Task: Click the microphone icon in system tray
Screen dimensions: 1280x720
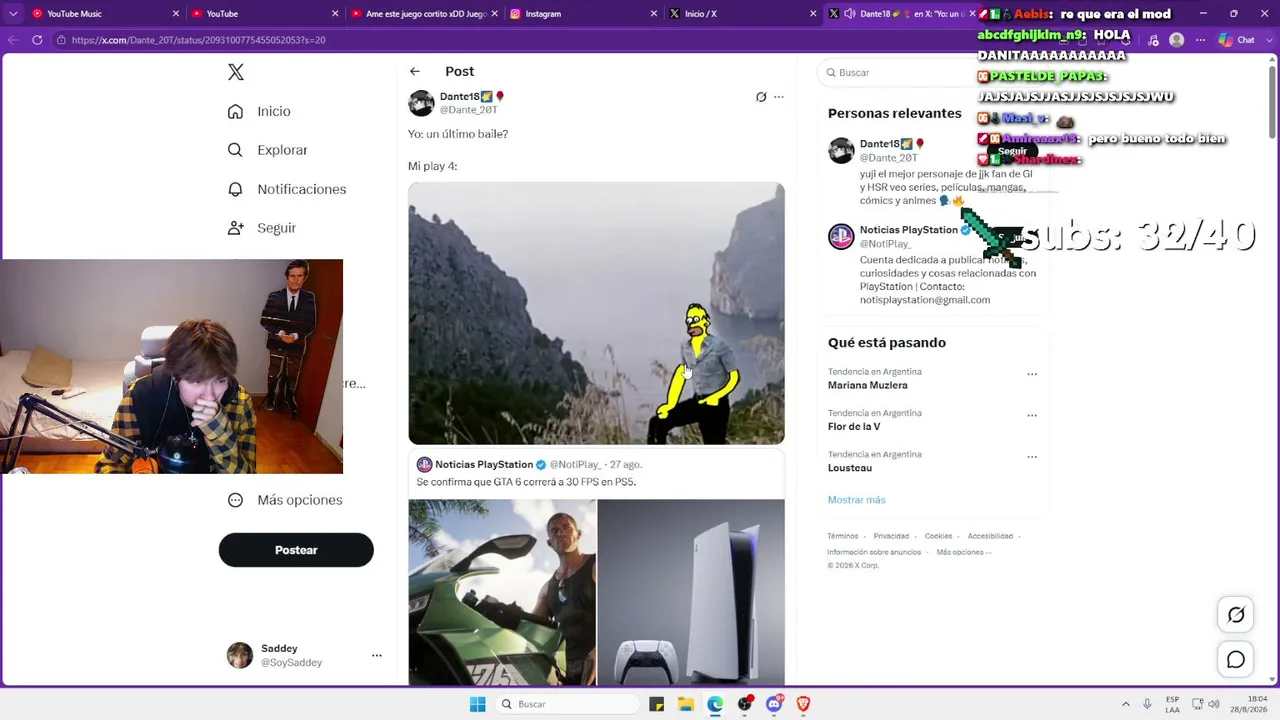Action: coord(1147,704)
